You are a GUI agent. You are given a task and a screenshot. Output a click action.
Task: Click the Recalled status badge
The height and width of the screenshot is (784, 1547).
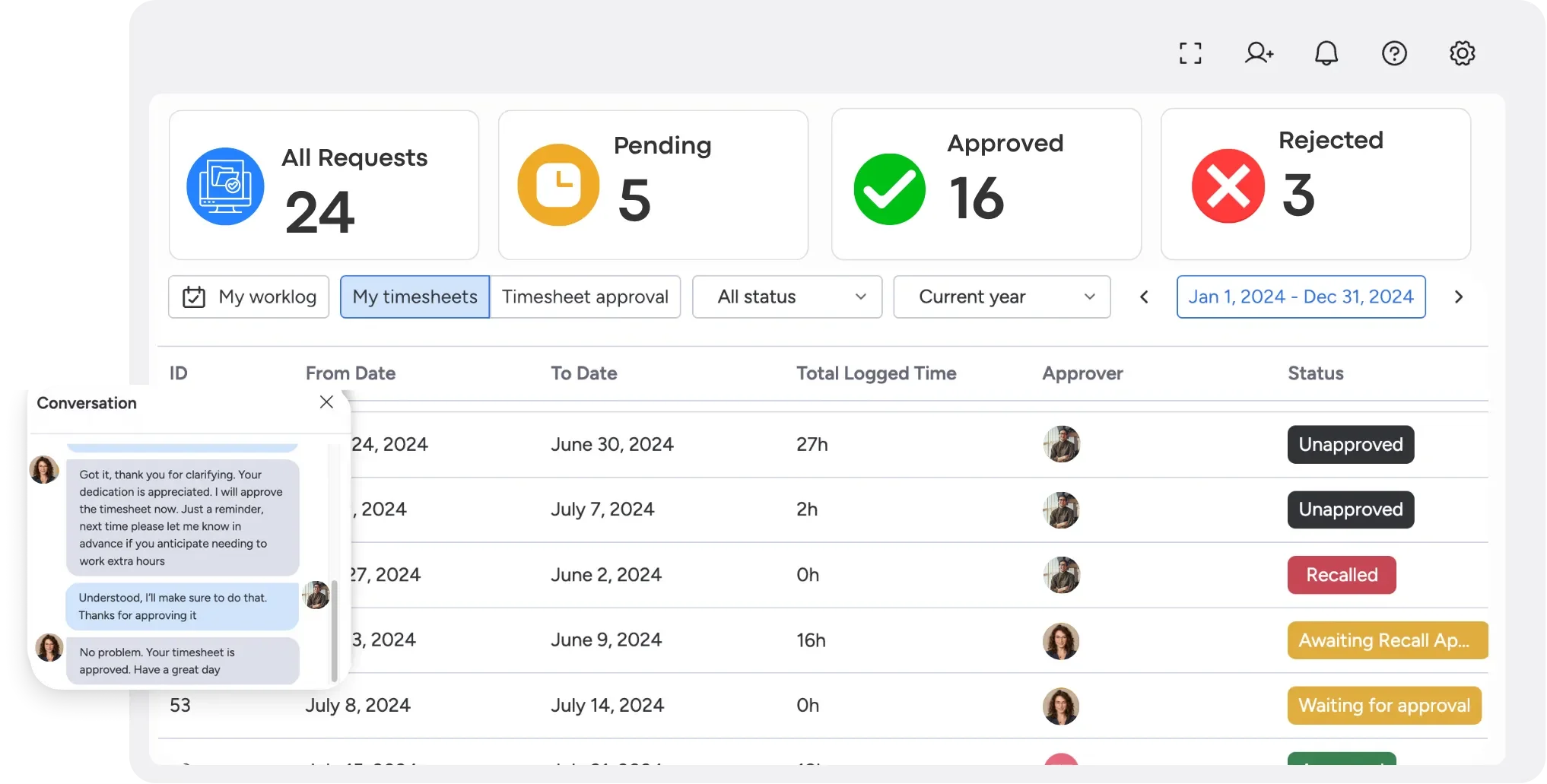(1342, 575)
